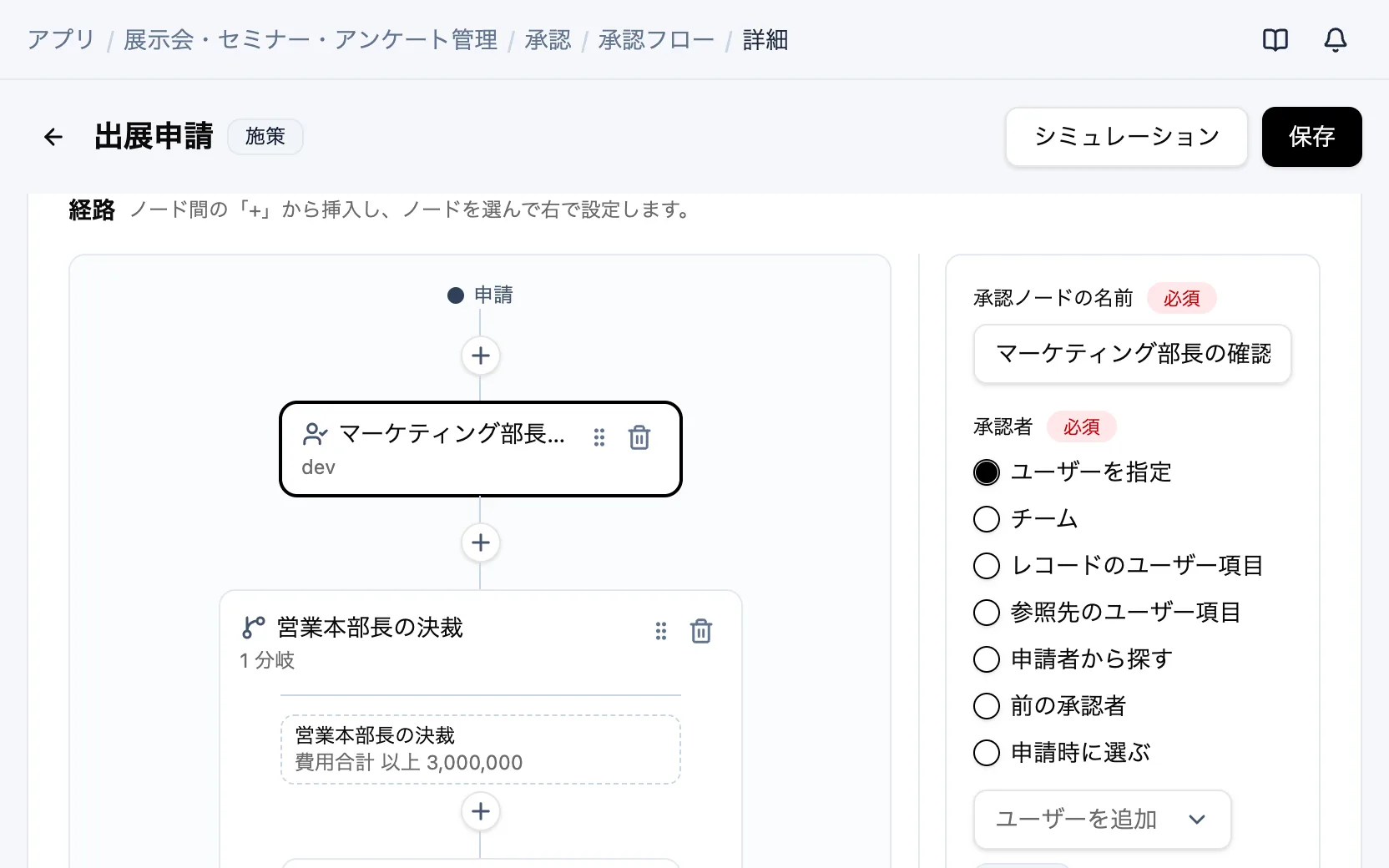Delete the マーケティング部長 node with trash icon
1389x868 pixels.
639,437
